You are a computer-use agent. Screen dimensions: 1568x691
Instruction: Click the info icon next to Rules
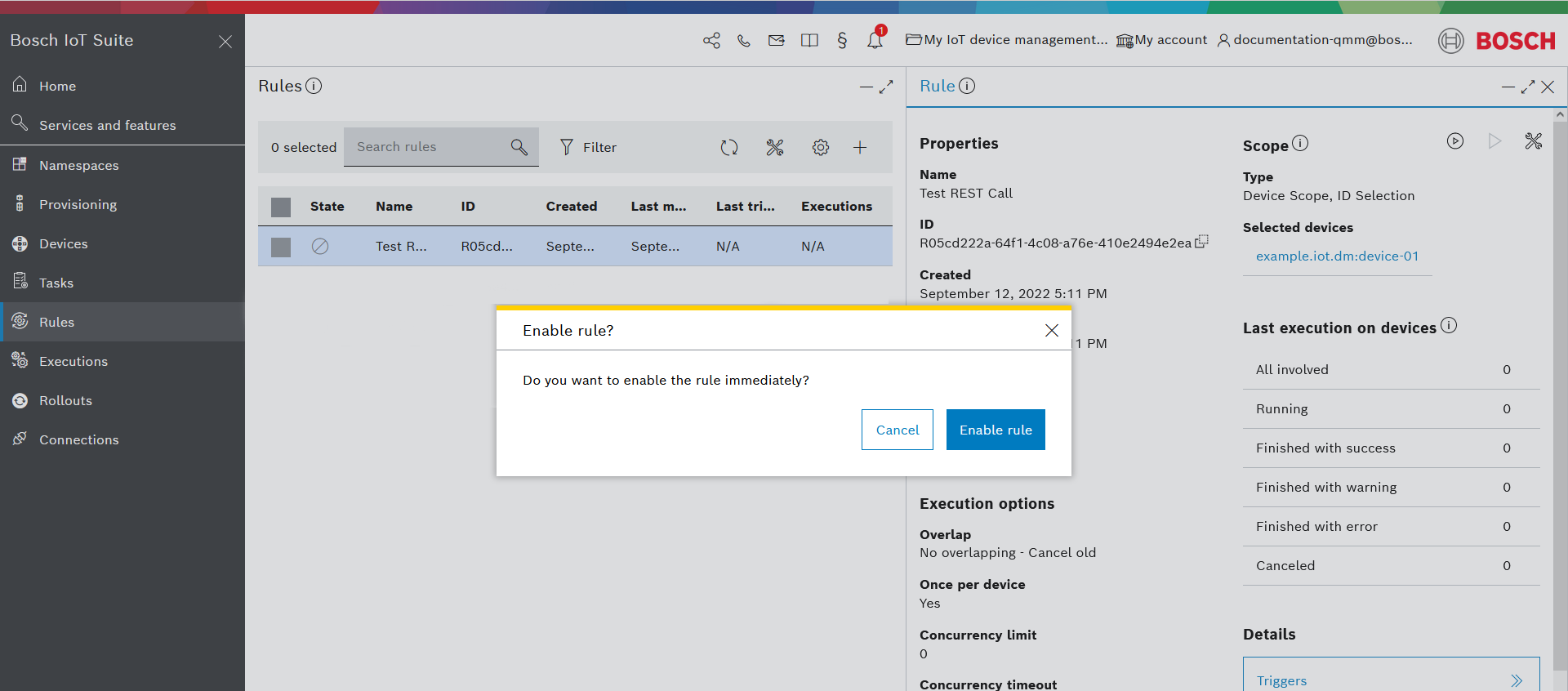tap(314, 86)
